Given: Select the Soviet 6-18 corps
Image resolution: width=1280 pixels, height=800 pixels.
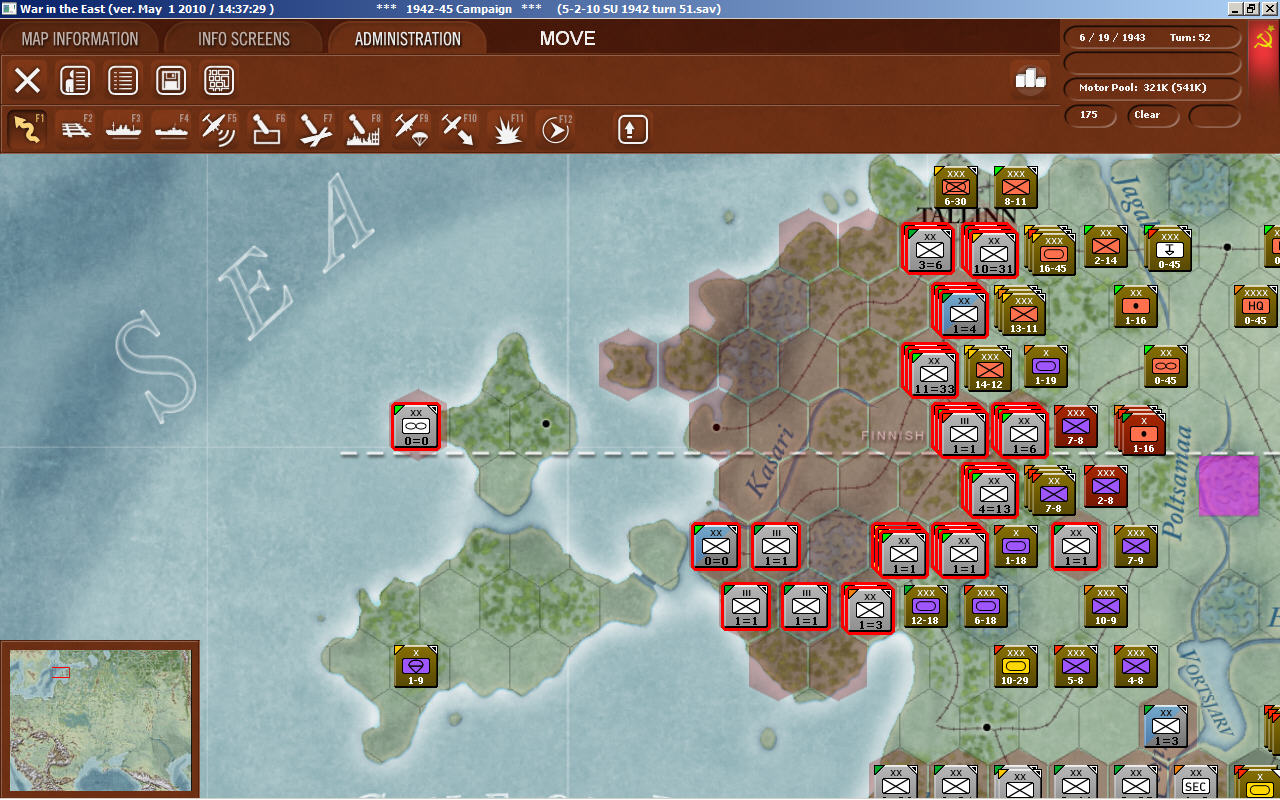Looking at the screenshot, I should coord(985,607).
